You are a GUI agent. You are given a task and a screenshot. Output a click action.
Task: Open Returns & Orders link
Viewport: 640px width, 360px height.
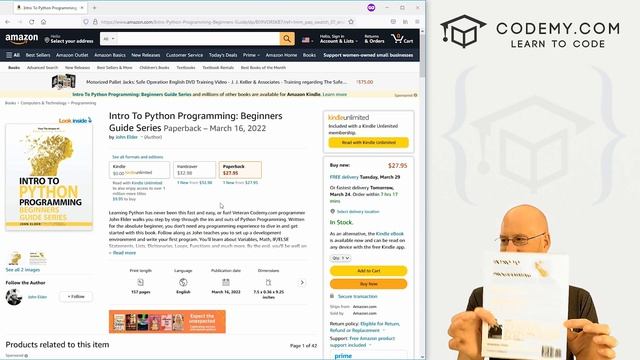[x=374, y=39]
